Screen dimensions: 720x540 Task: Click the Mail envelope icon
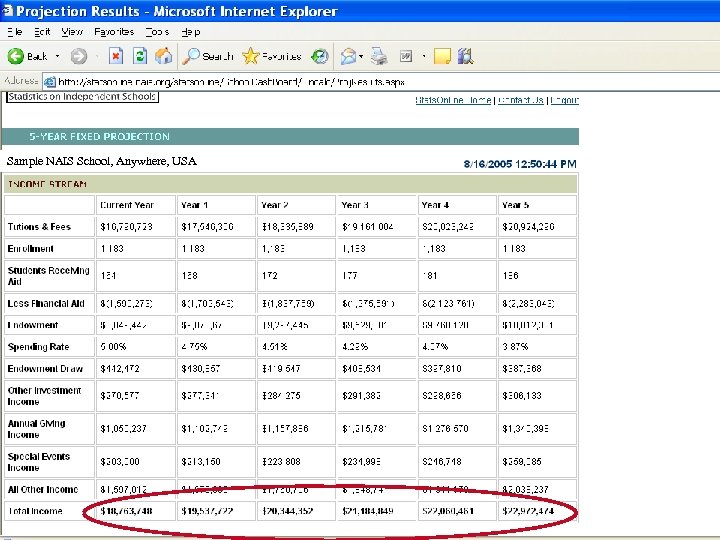click(349, 56)
